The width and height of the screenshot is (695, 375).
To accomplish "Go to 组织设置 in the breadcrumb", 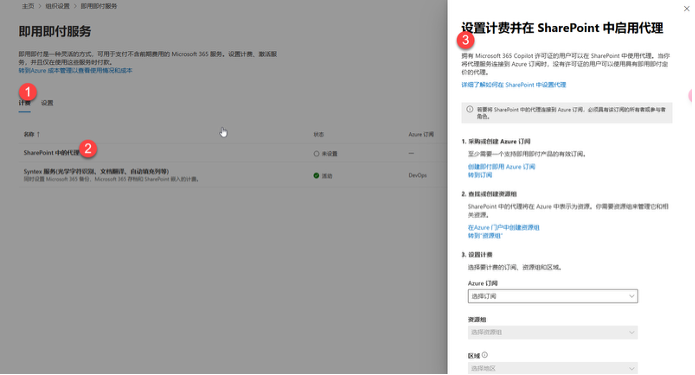I will pyautogui.click(x=57, y=6).
